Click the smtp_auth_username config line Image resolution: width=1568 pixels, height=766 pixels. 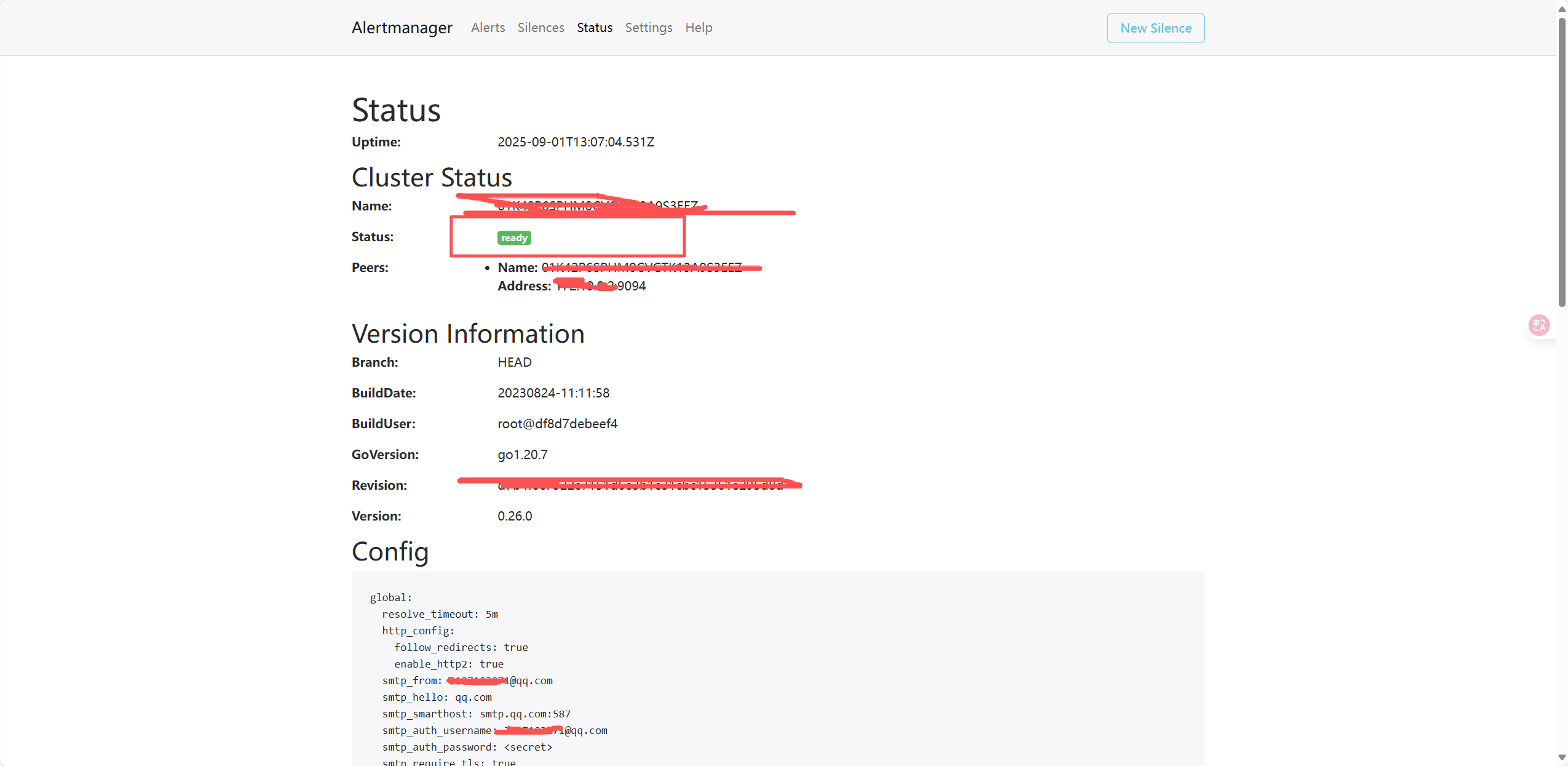click(x=494, y=730)
